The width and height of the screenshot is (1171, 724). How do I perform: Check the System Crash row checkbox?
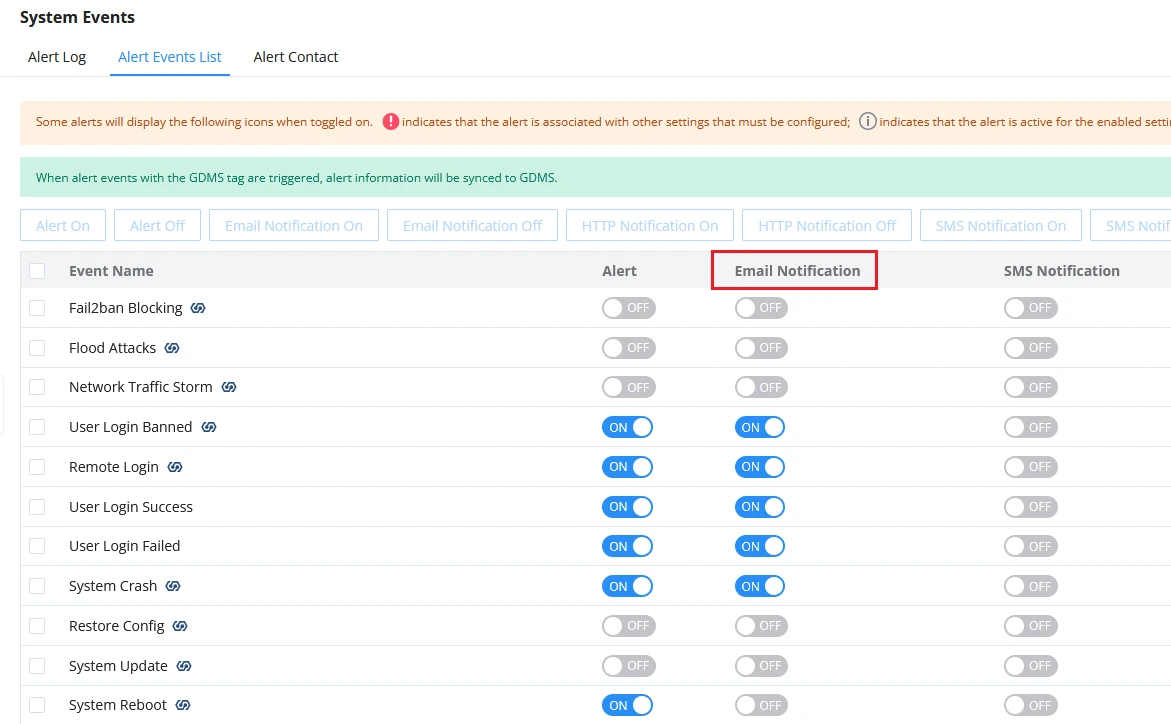[37, 586]
